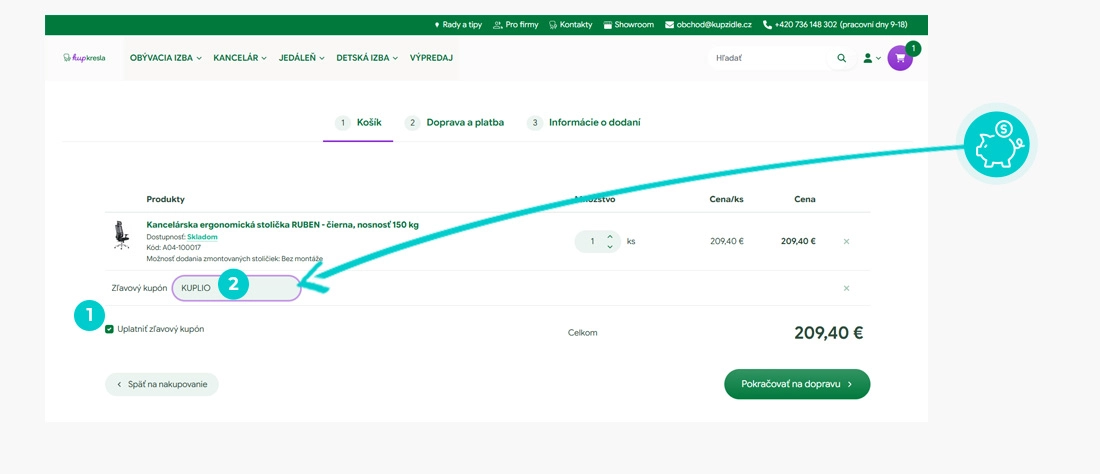This screenshot has width=1100, height=474.
Task: Click the RUBEN chair thumbnail image
Action: pos(121,235)
